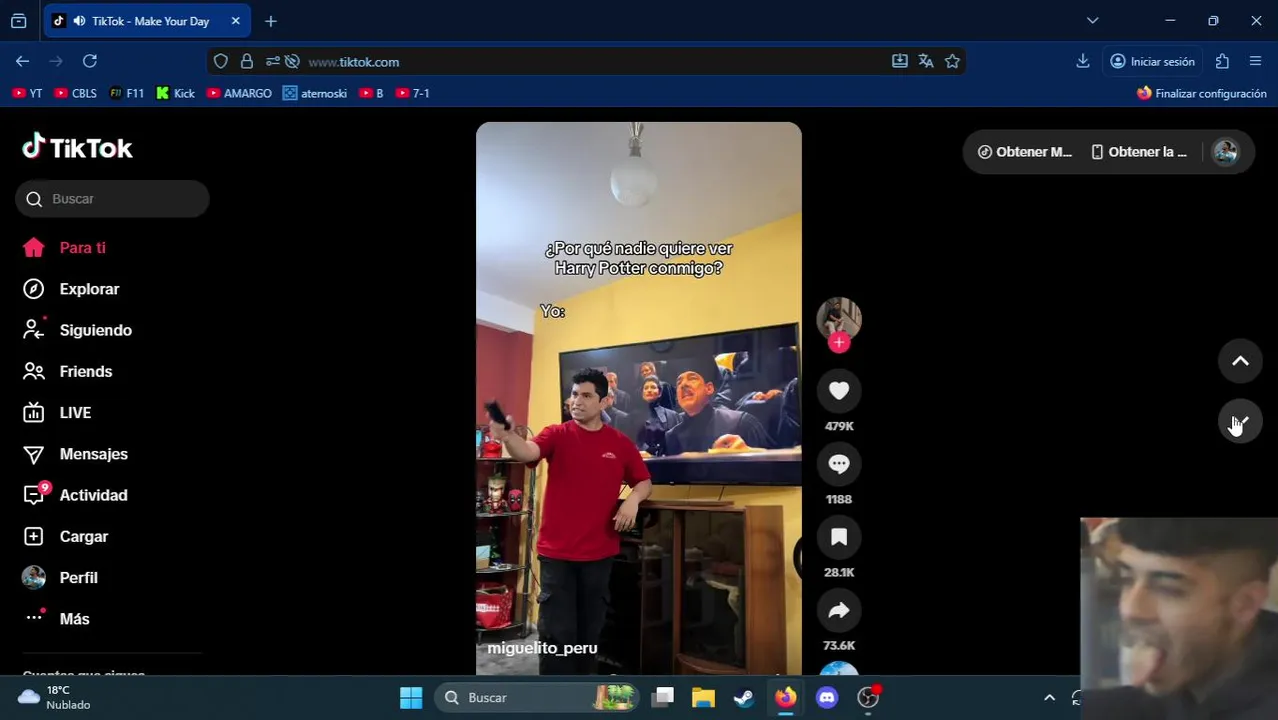Bookmark this page with the star
The height and width of the screenshot is (720, 1278).
pos(952,61)
